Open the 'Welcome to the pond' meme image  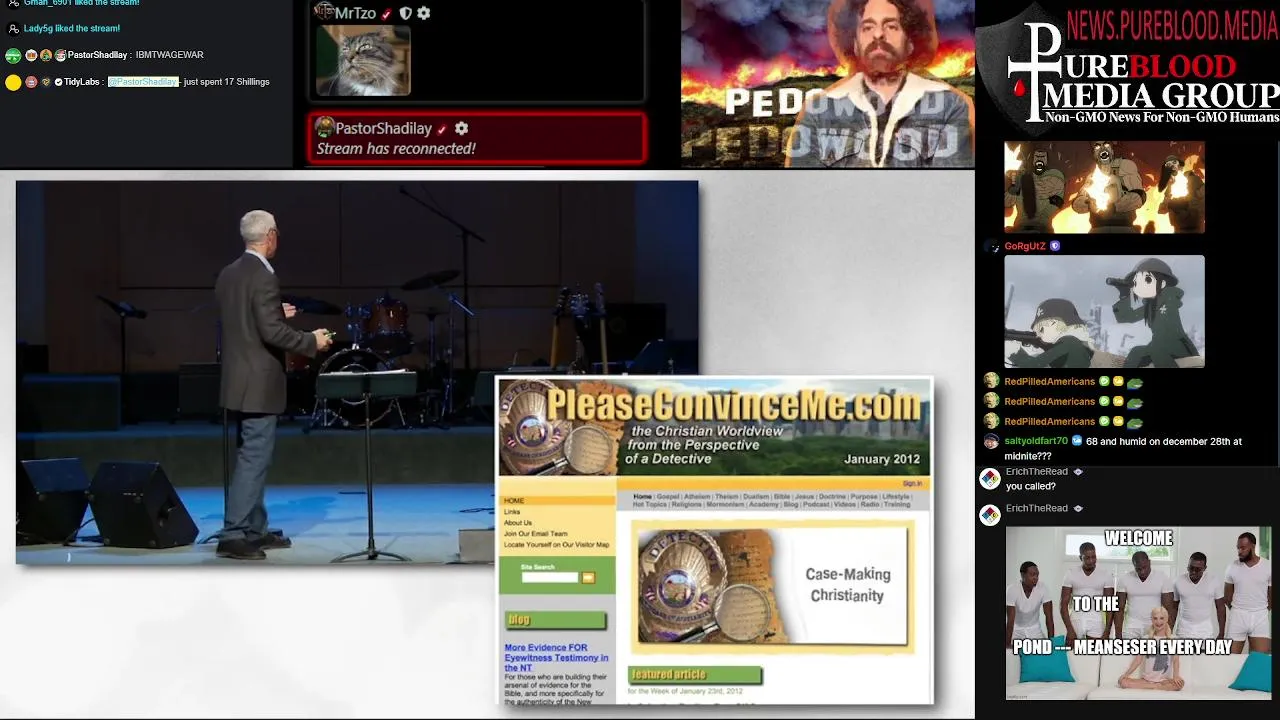pyautogui.click(x=1138, y=612)
